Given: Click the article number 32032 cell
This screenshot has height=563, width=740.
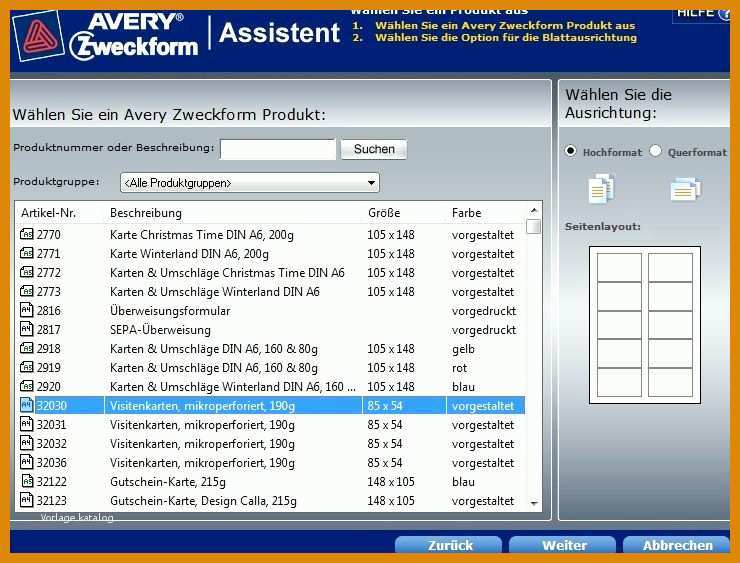Looking at the screenshot, I should coord(51,444).
